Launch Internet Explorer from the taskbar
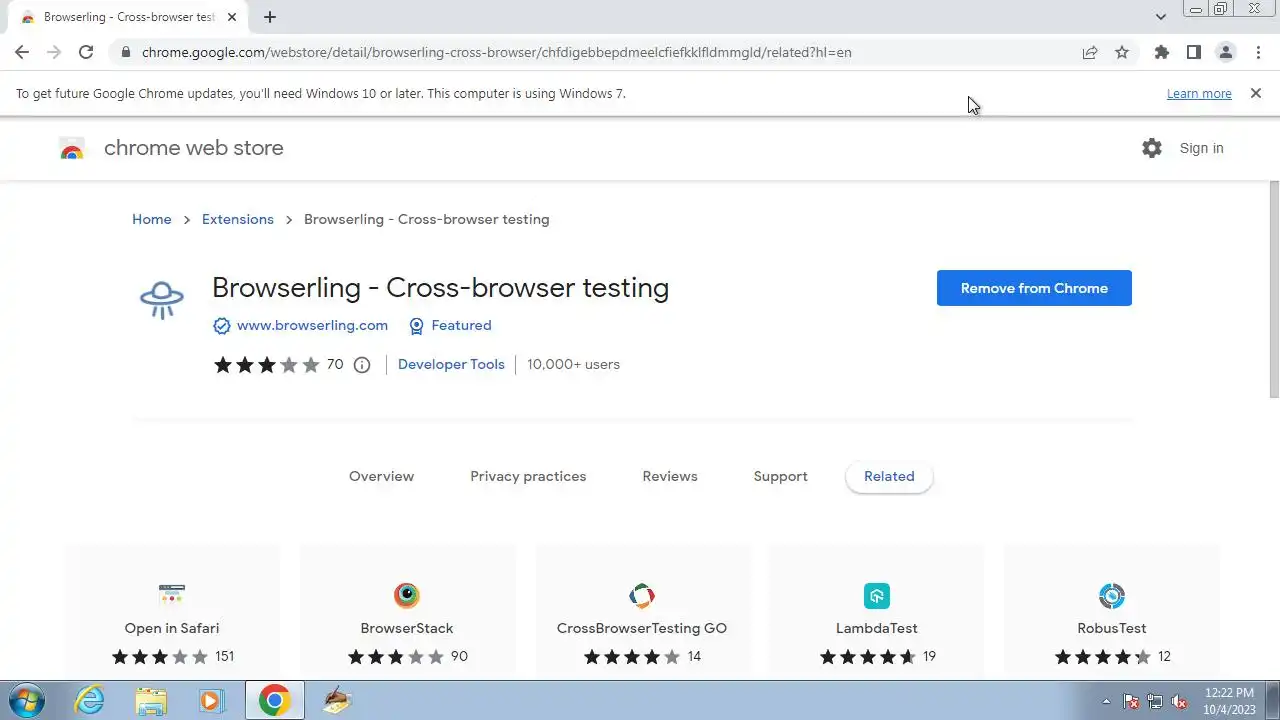Viewport: 1280px width, 720px height. 90,700
